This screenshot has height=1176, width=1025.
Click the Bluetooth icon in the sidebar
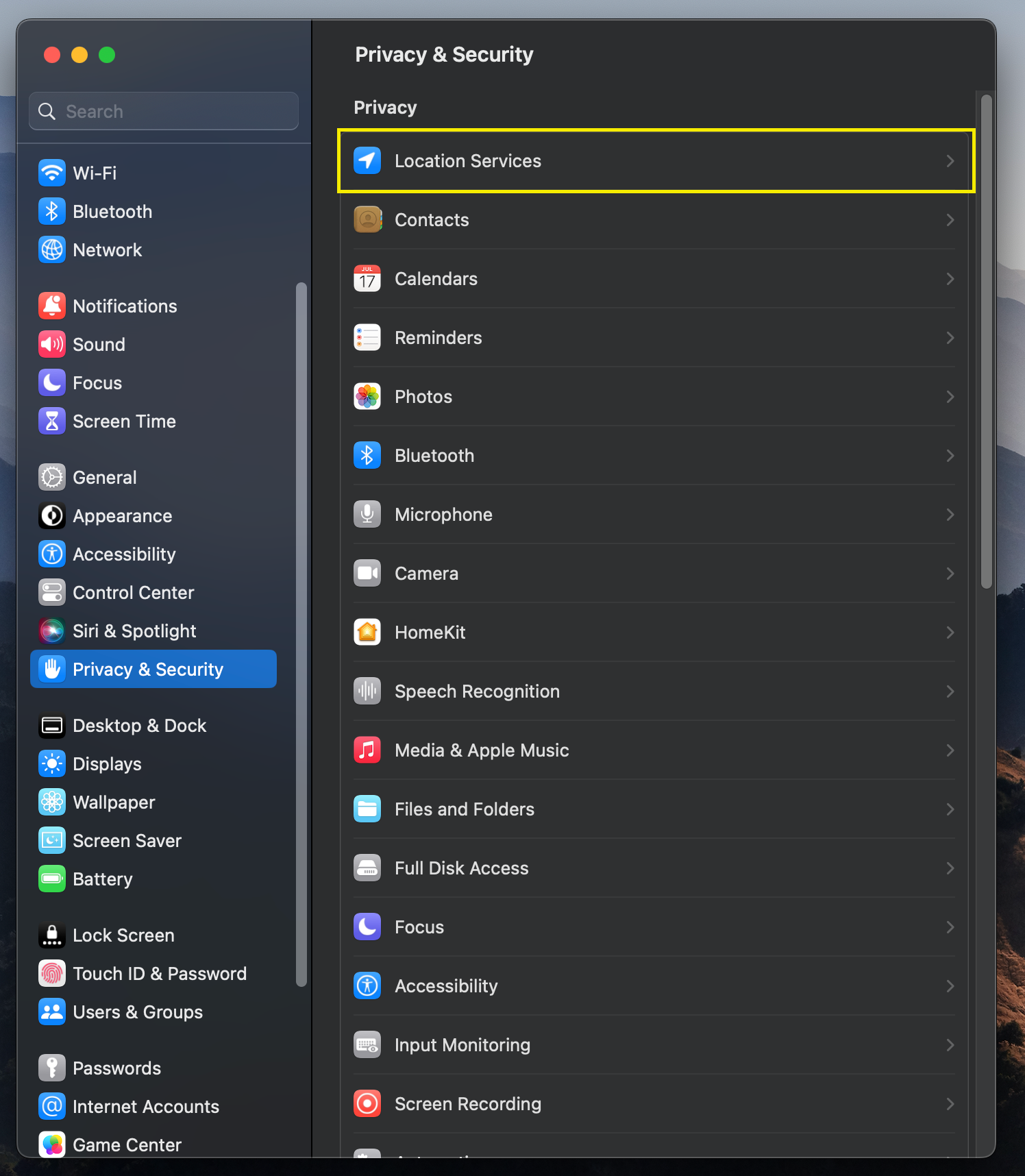(52, 211)
